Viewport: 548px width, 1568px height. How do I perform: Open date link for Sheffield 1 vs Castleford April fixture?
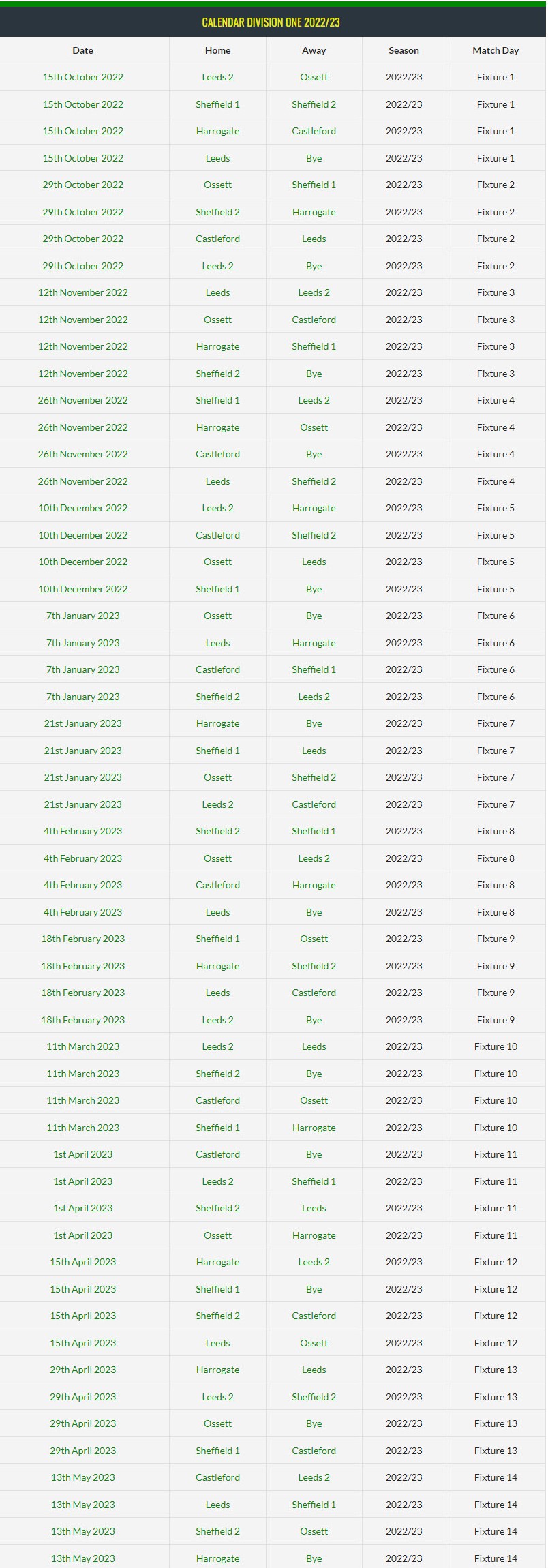82,1451
